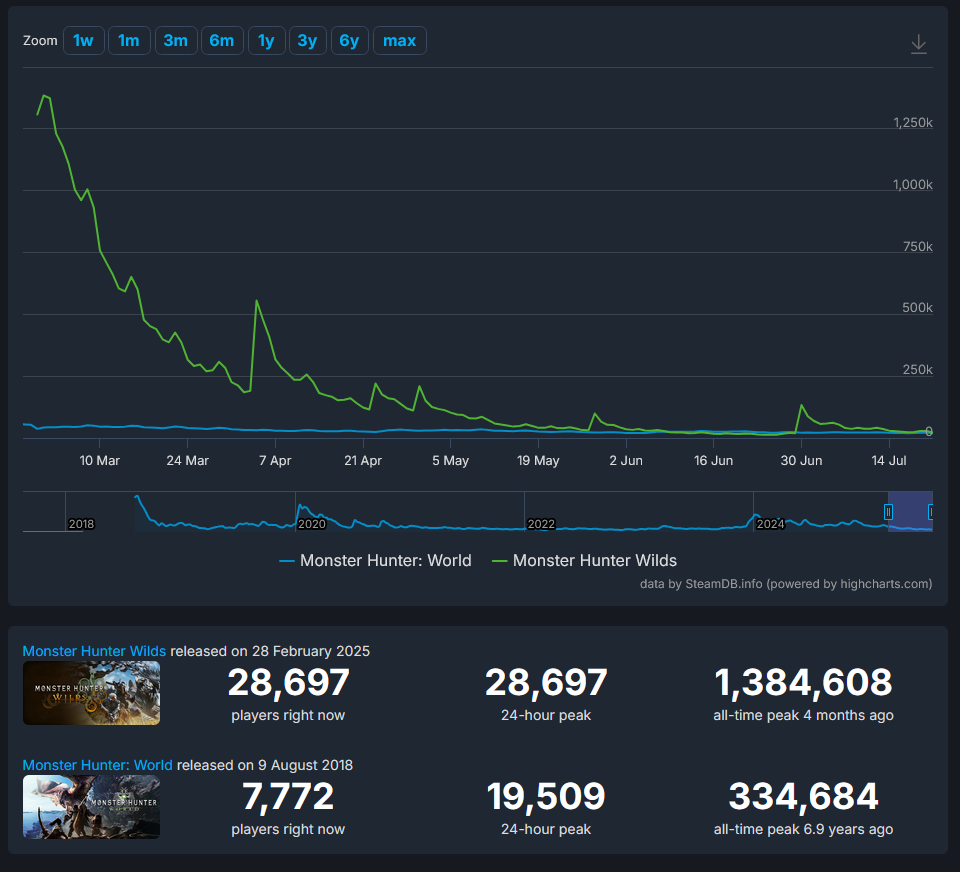Viewport: 960px width, 872px height.
Task: Click the 2 Jun x-axis label
Action: click(x=626, y=460)
